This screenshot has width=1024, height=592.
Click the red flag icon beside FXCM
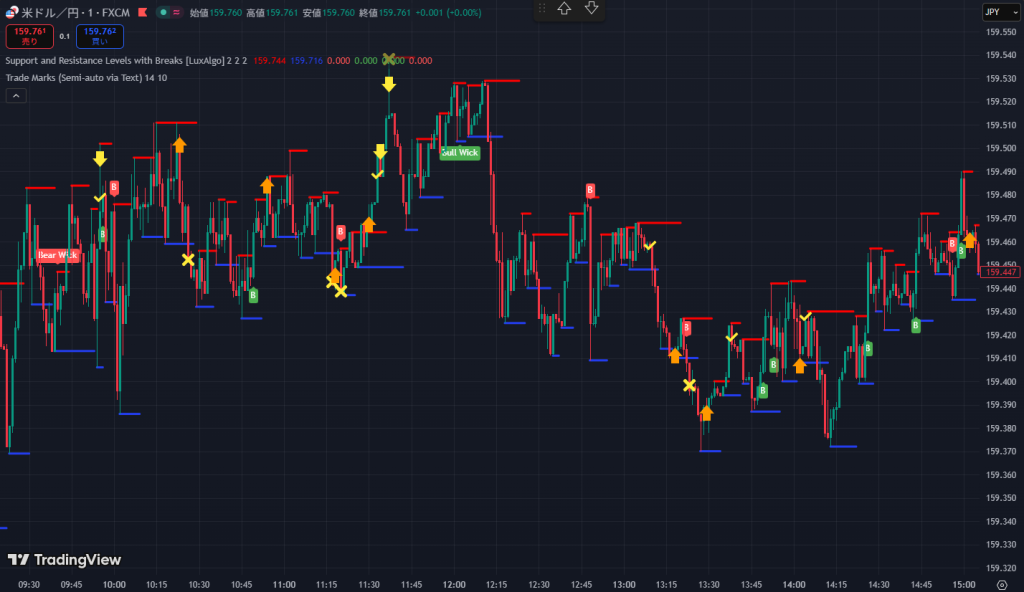143,12
